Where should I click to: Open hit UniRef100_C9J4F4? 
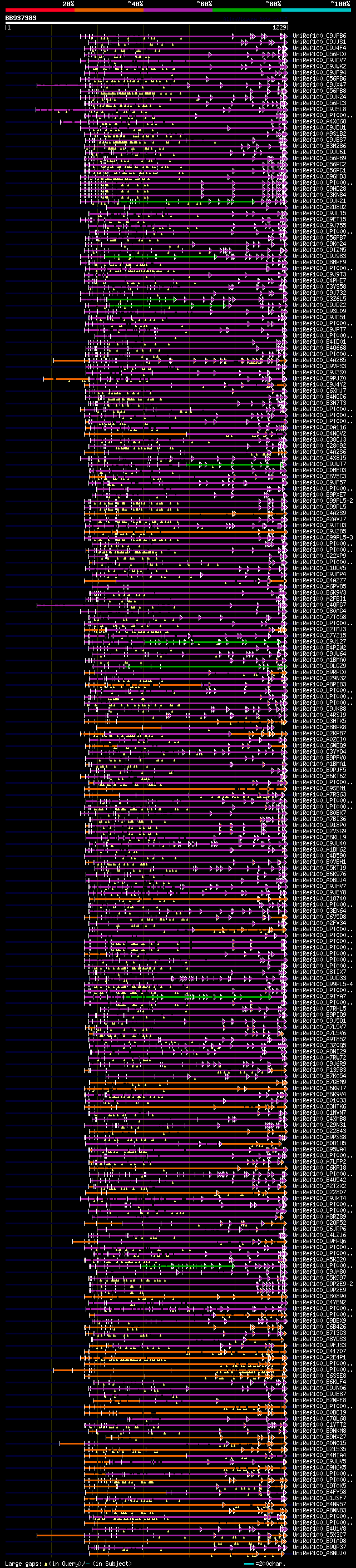pyautogui.click(x=319, y=48)
